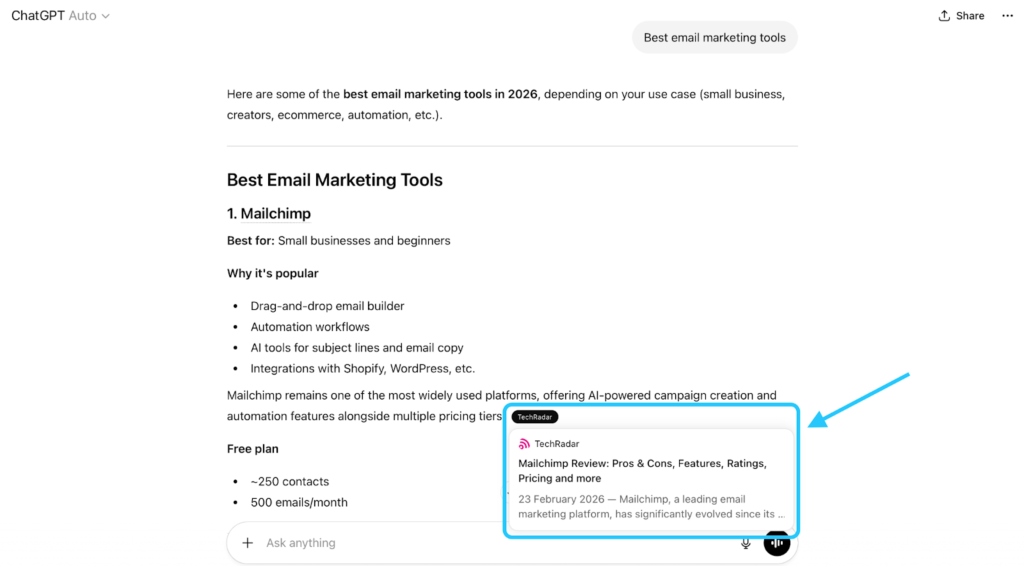
Task: Click the "Why it's popular" label
Action: pyautogui.click(x=272, y=273)
